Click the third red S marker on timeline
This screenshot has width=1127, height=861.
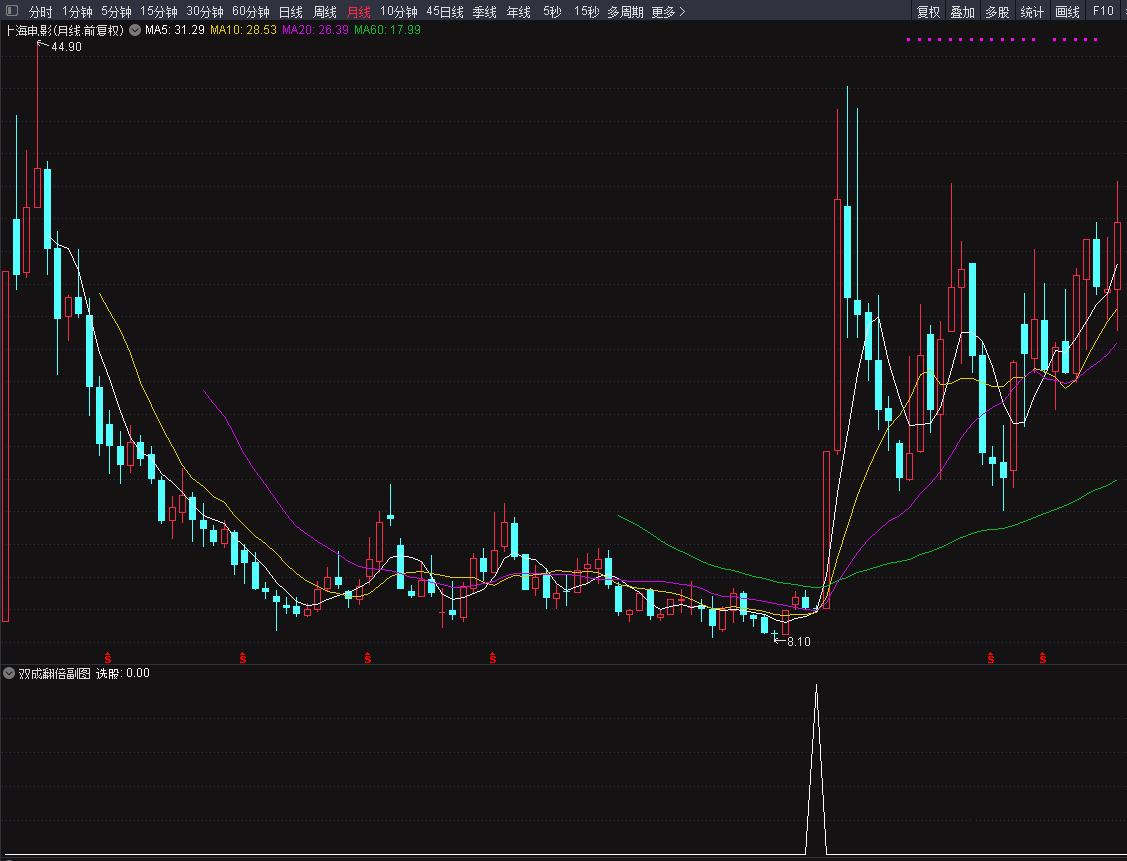(368, 658)
